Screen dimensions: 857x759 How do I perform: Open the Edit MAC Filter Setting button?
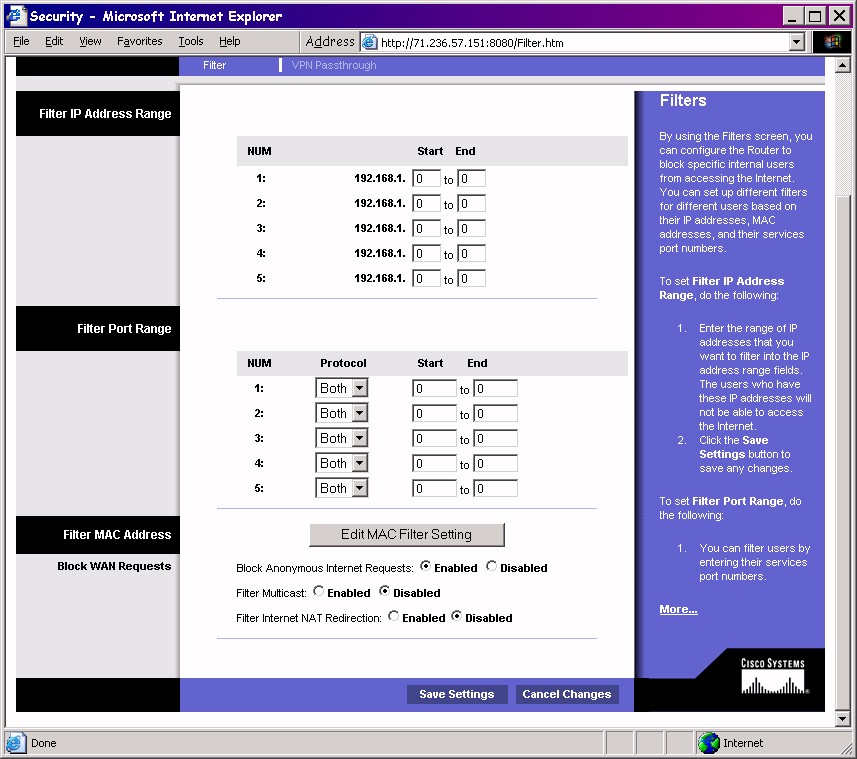click(406, 534)
